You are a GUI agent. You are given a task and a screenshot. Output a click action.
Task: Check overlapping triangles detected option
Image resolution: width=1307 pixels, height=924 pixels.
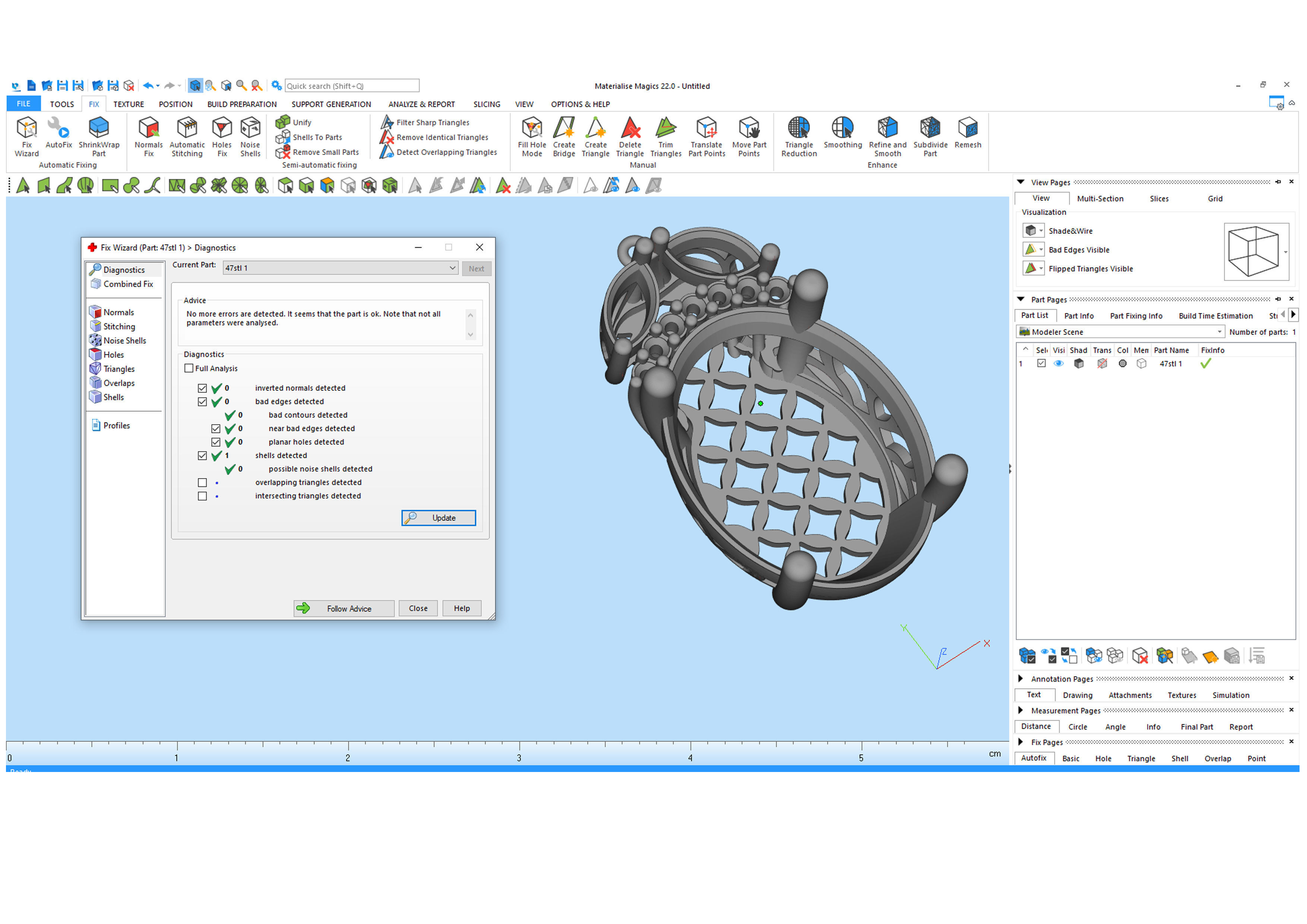point(202,482)
